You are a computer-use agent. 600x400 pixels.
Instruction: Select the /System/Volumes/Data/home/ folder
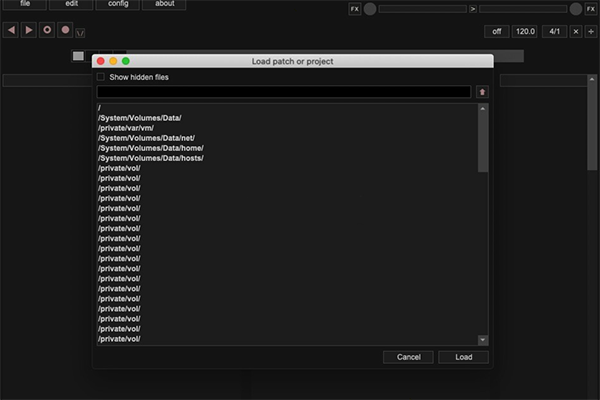151,148
